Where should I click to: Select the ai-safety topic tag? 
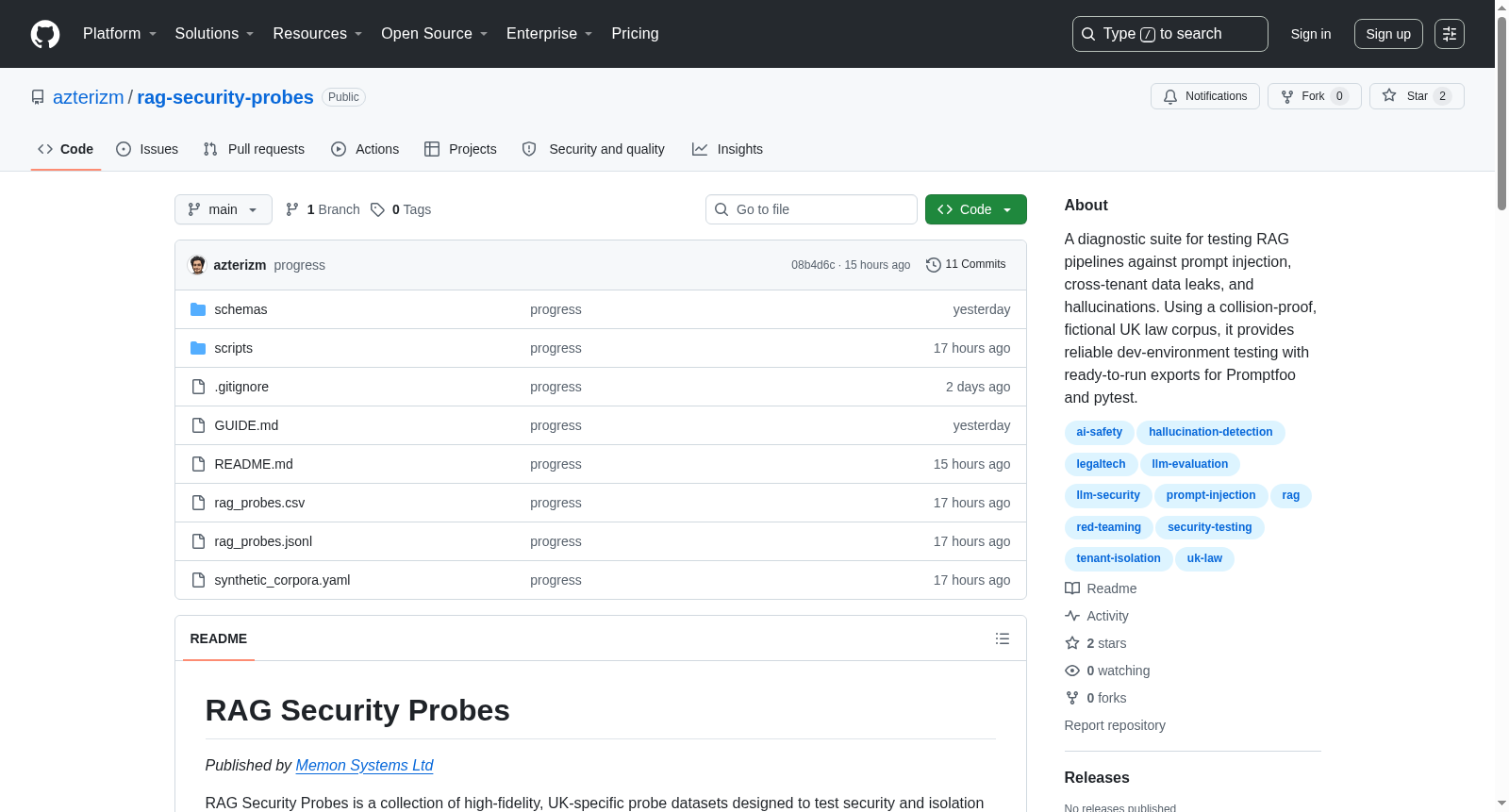[1100, 432]
